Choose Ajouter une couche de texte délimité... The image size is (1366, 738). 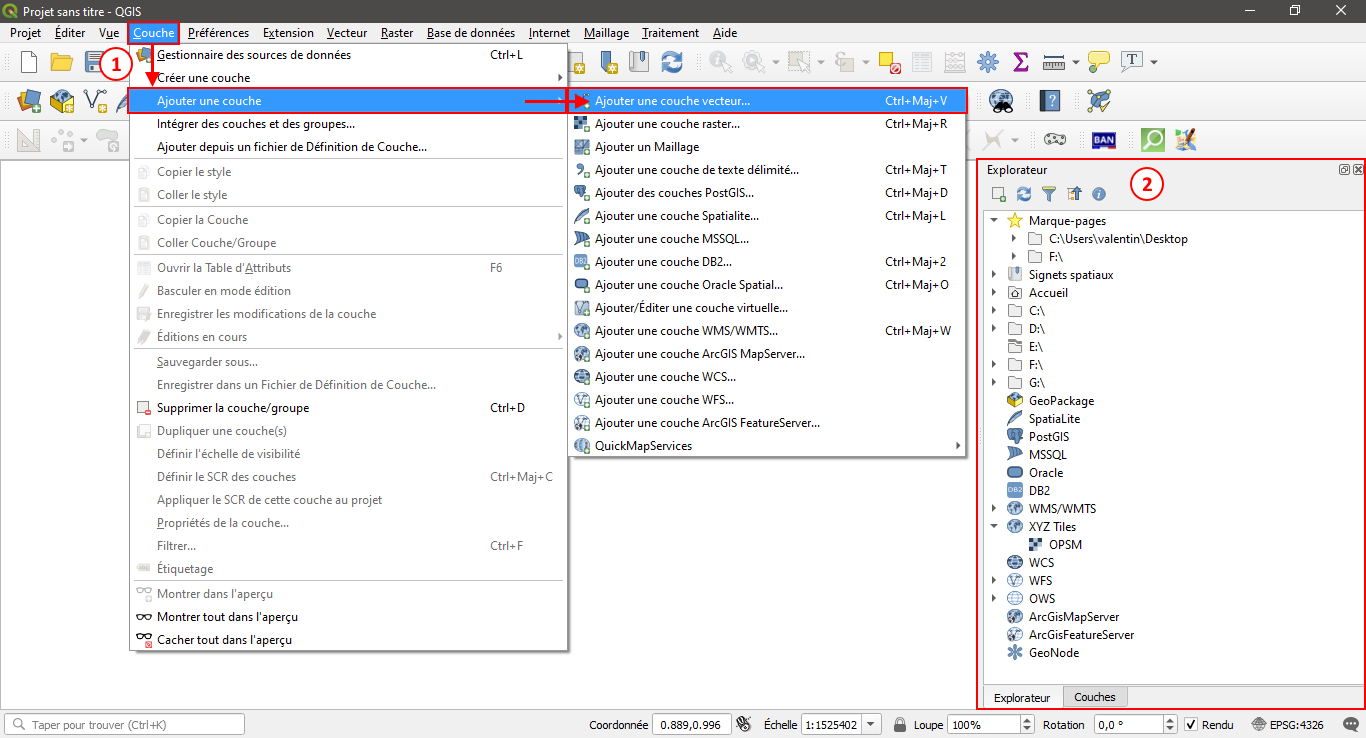pos(767,170)
